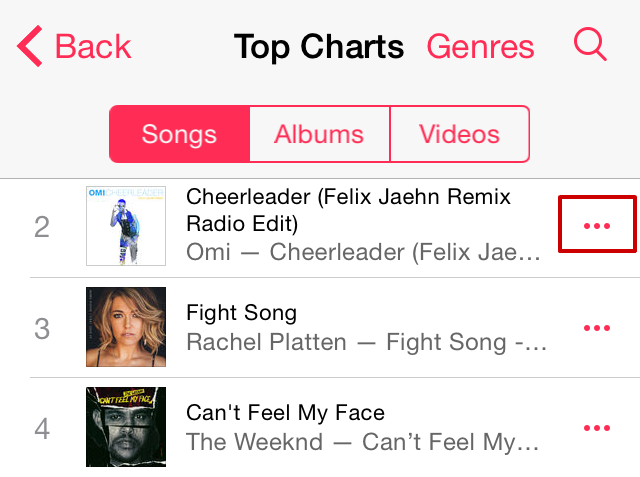
Task: Select chart rank number 3
Action: tap(42, 329)
